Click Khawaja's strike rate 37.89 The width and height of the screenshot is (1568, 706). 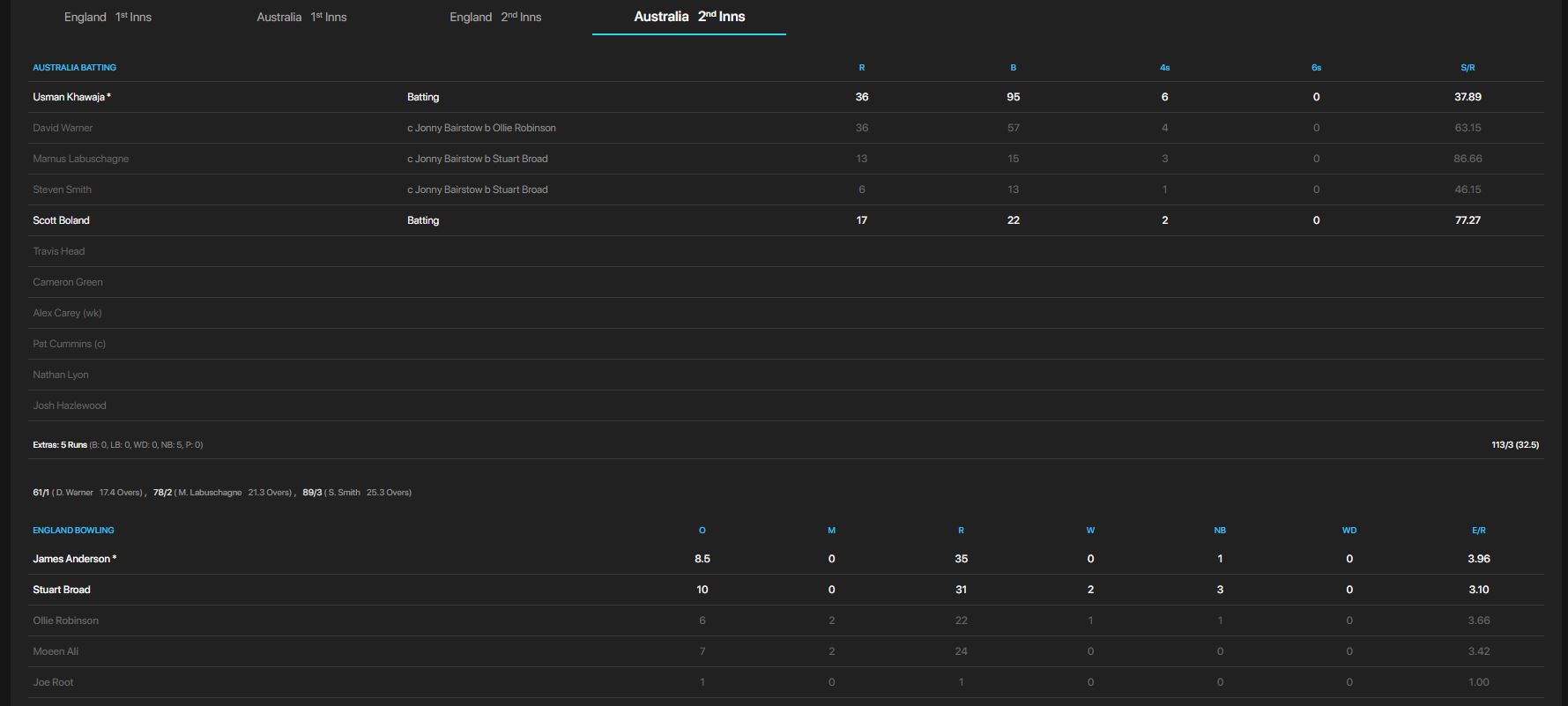(1468, 97)
